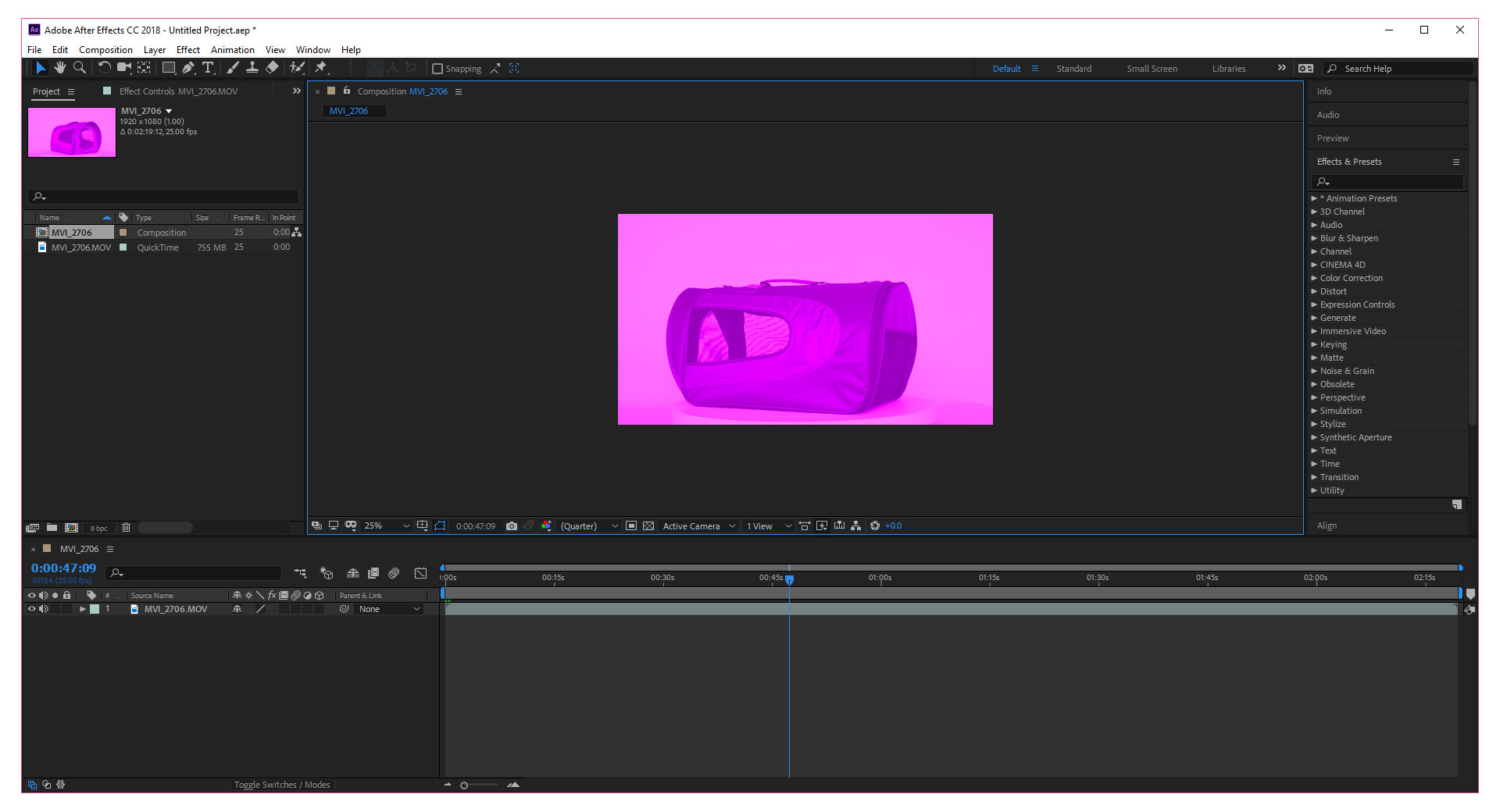Open the Animation menu

point(233,50)
